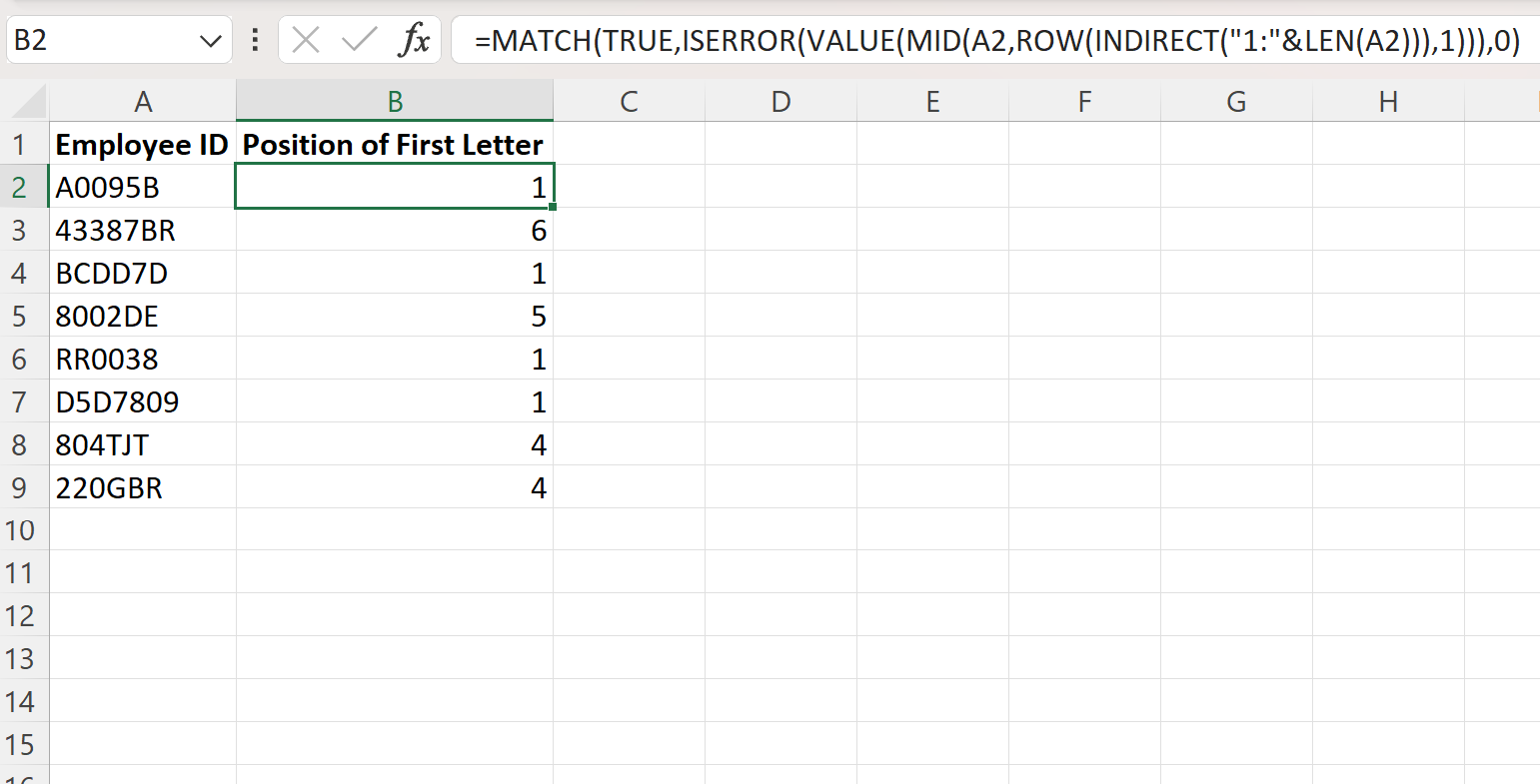Select row header 5

pyautogui.click(x=22, y=316)
